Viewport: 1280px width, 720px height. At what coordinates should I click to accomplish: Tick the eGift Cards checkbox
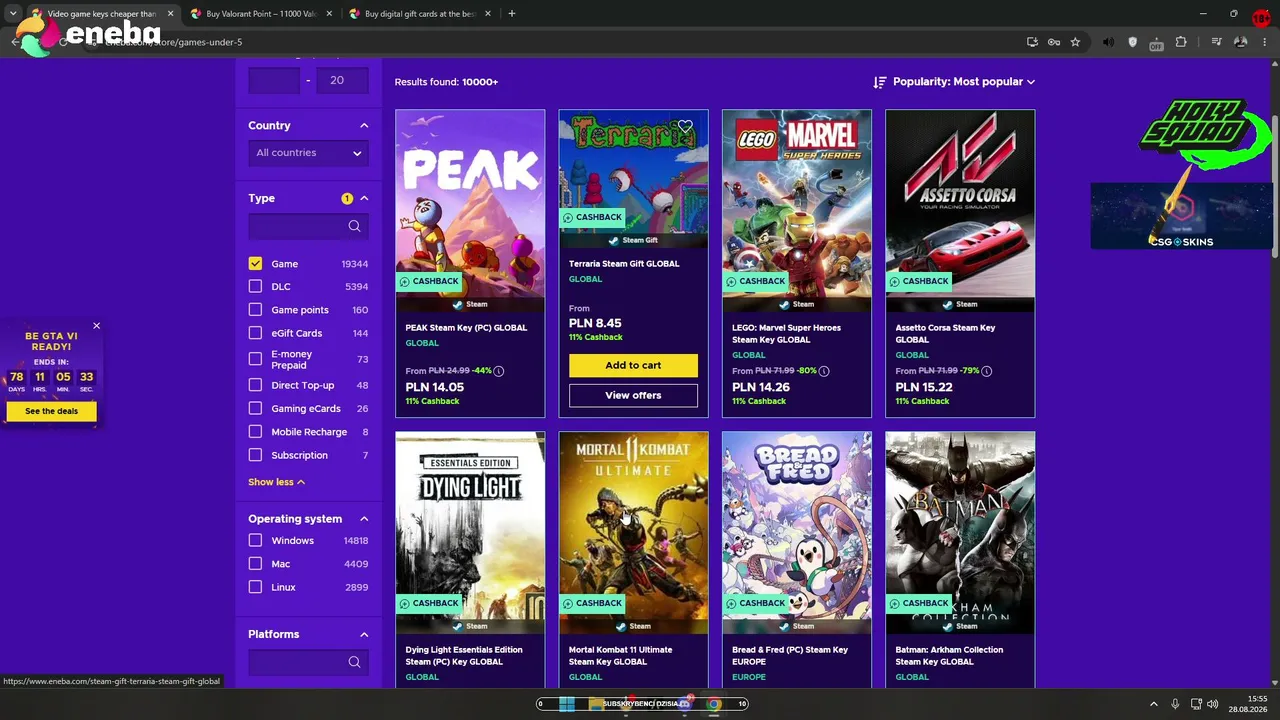(x=255, y=333)
